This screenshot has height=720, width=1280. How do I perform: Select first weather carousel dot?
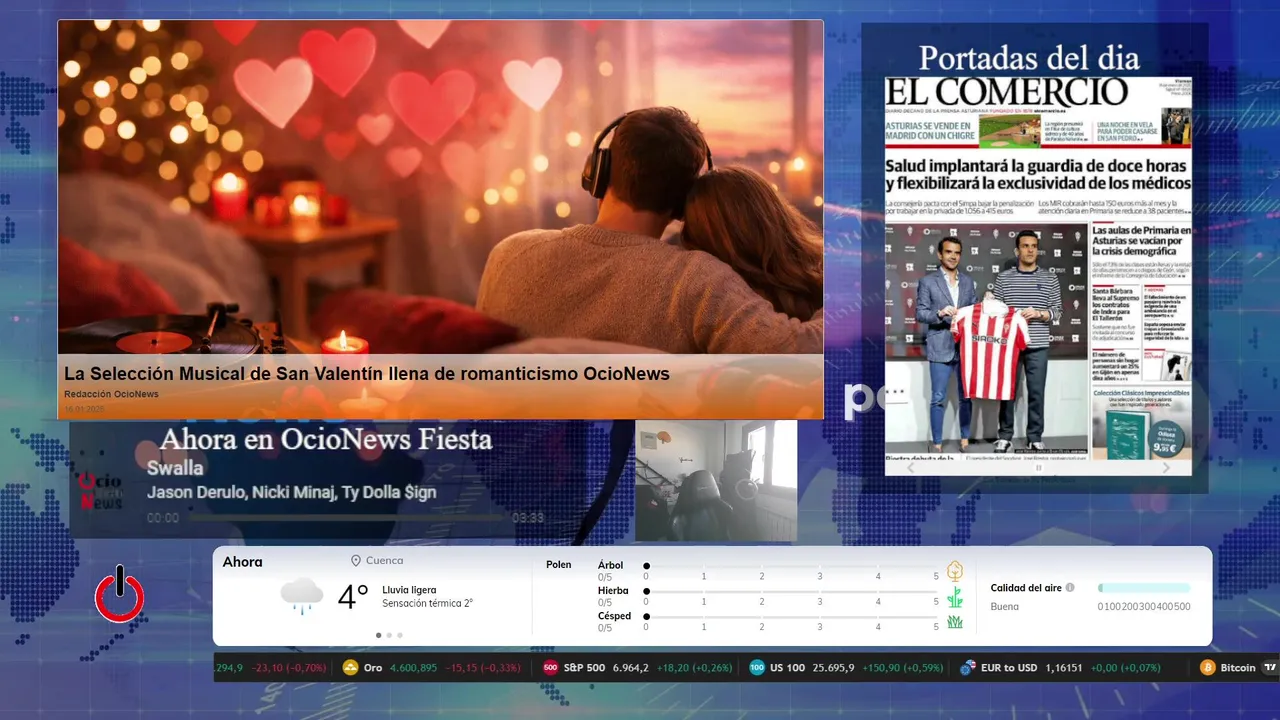tap(378, 635)
